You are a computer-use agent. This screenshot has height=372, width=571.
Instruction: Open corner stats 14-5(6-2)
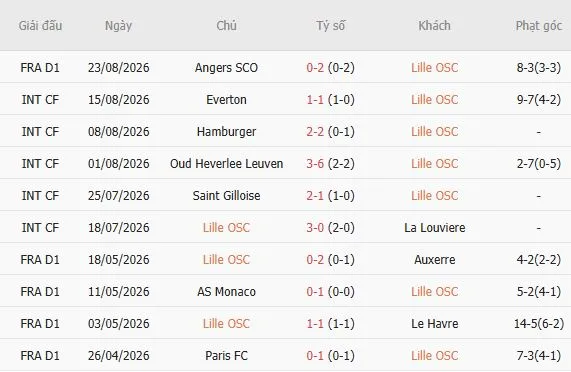(539, 324)
